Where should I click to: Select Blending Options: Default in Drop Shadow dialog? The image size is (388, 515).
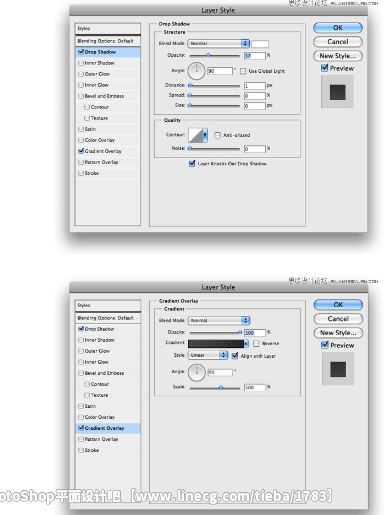click(x=108, y=41)
